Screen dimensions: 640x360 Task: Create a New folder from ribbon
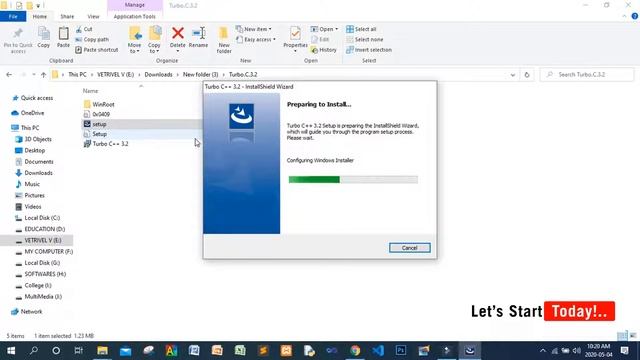pos(224,40)
